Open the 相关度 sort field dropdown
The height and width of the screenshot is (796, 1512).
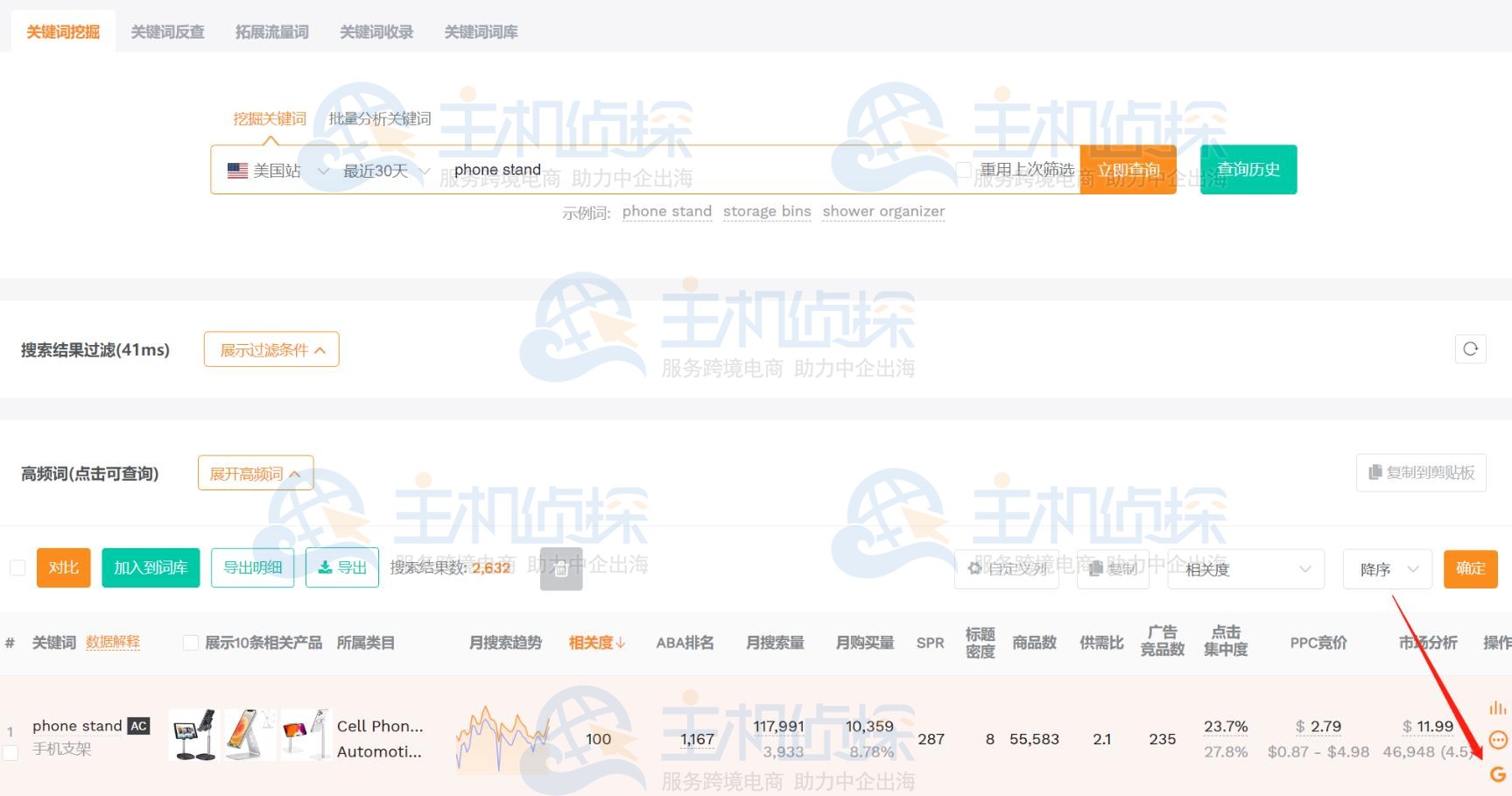[1247, 569]
